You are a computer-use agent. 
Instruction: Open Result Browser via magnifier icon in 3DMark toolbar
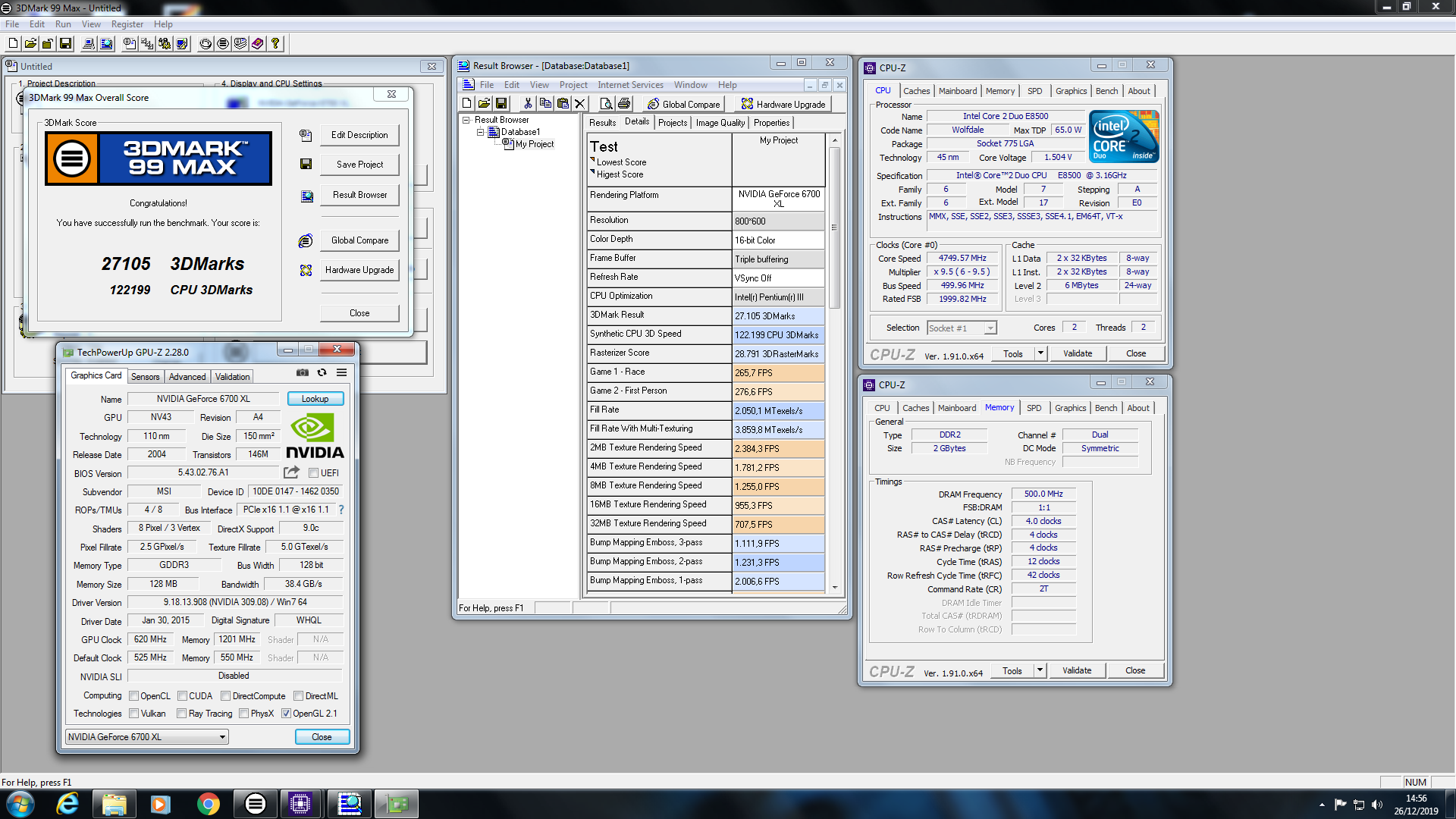tap(106, 43)
